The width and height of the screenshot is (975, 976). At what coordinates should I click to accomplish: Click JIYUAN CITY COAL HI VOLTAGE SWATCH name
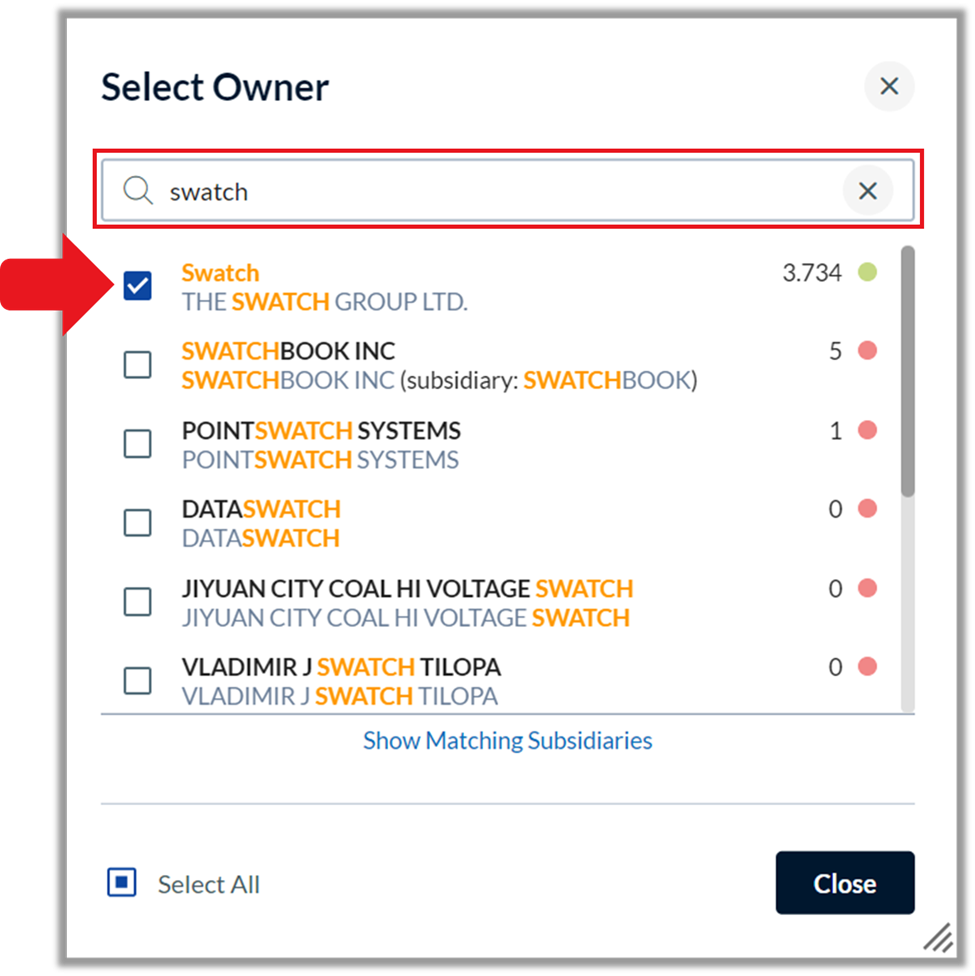pos(407,588)
